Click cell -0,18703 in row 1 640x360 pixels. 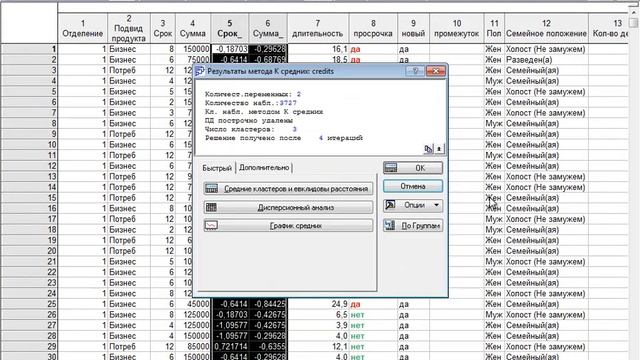click(229, 49)
